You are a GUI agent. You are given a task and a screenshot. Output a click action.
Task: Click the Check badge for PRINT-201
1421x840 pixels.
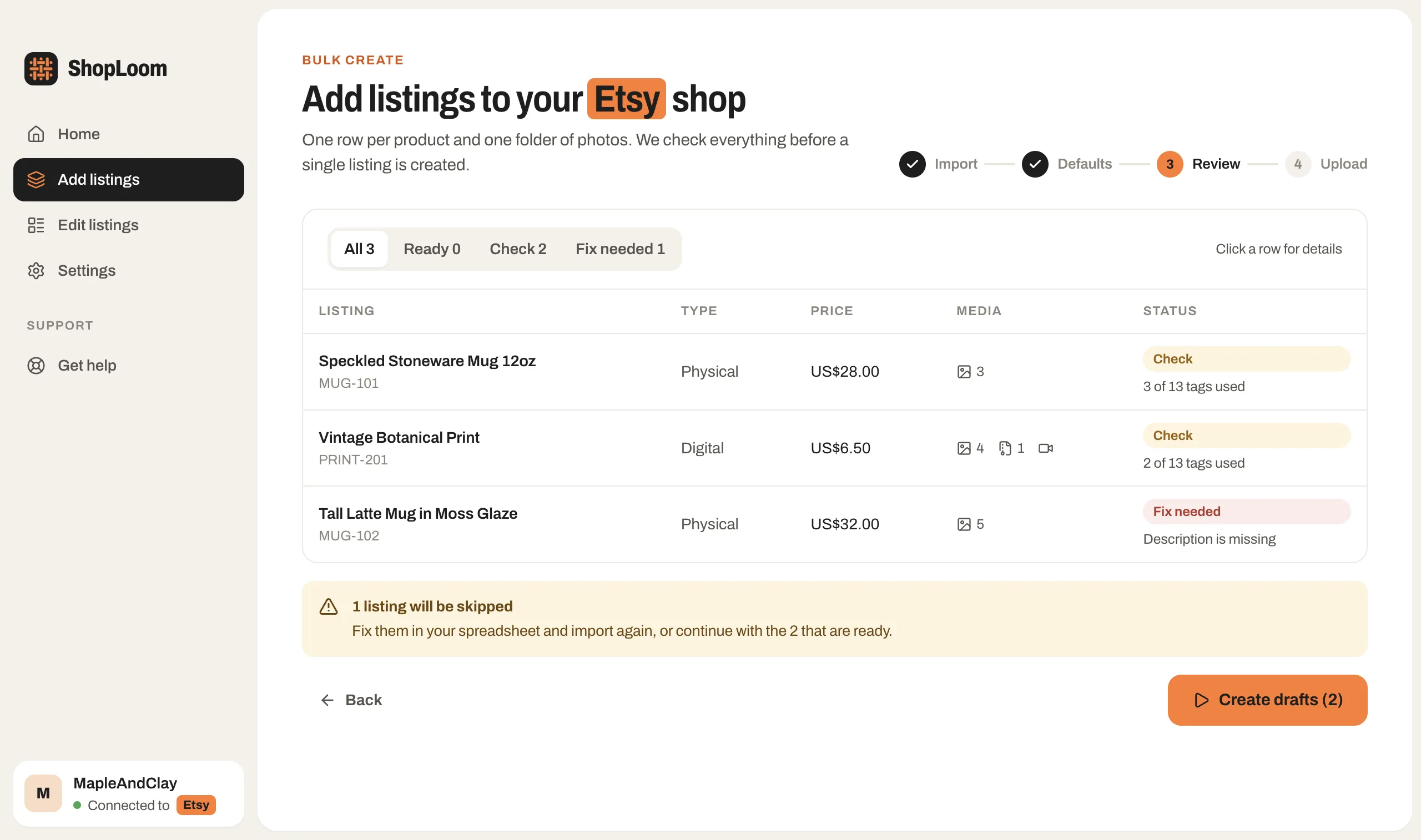pos(1246,436)
